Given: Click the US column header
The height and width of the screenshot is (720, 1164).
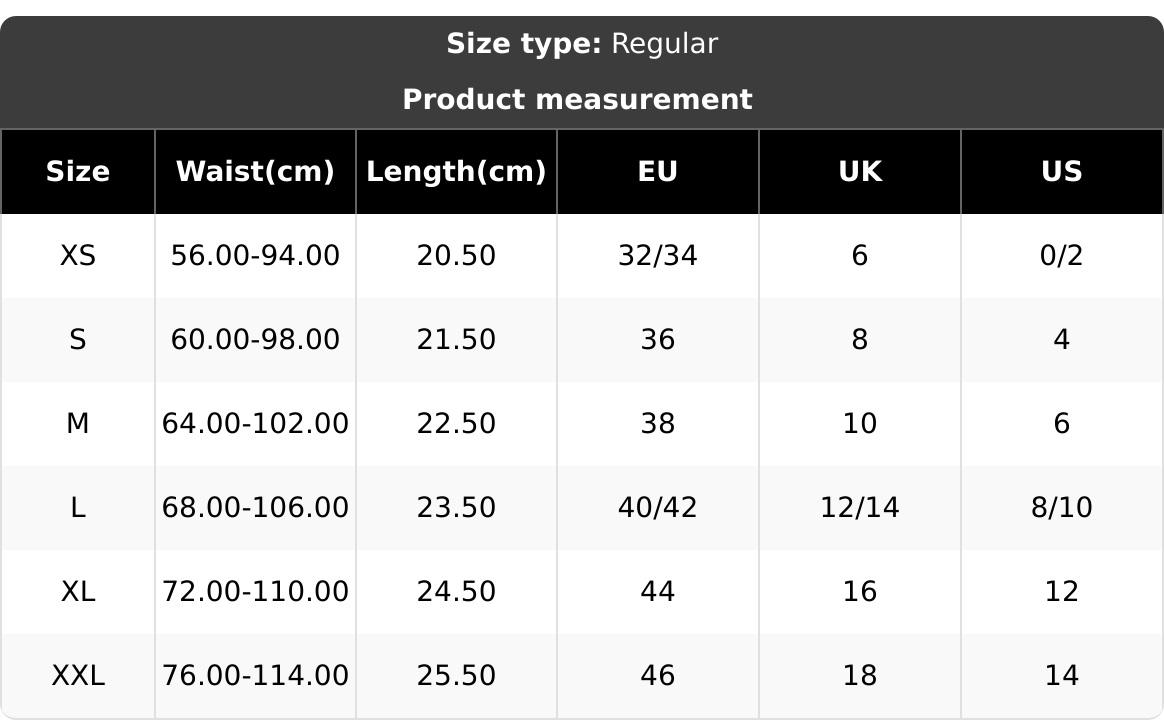Looking at the screenshot, I should pos(1061,172).
